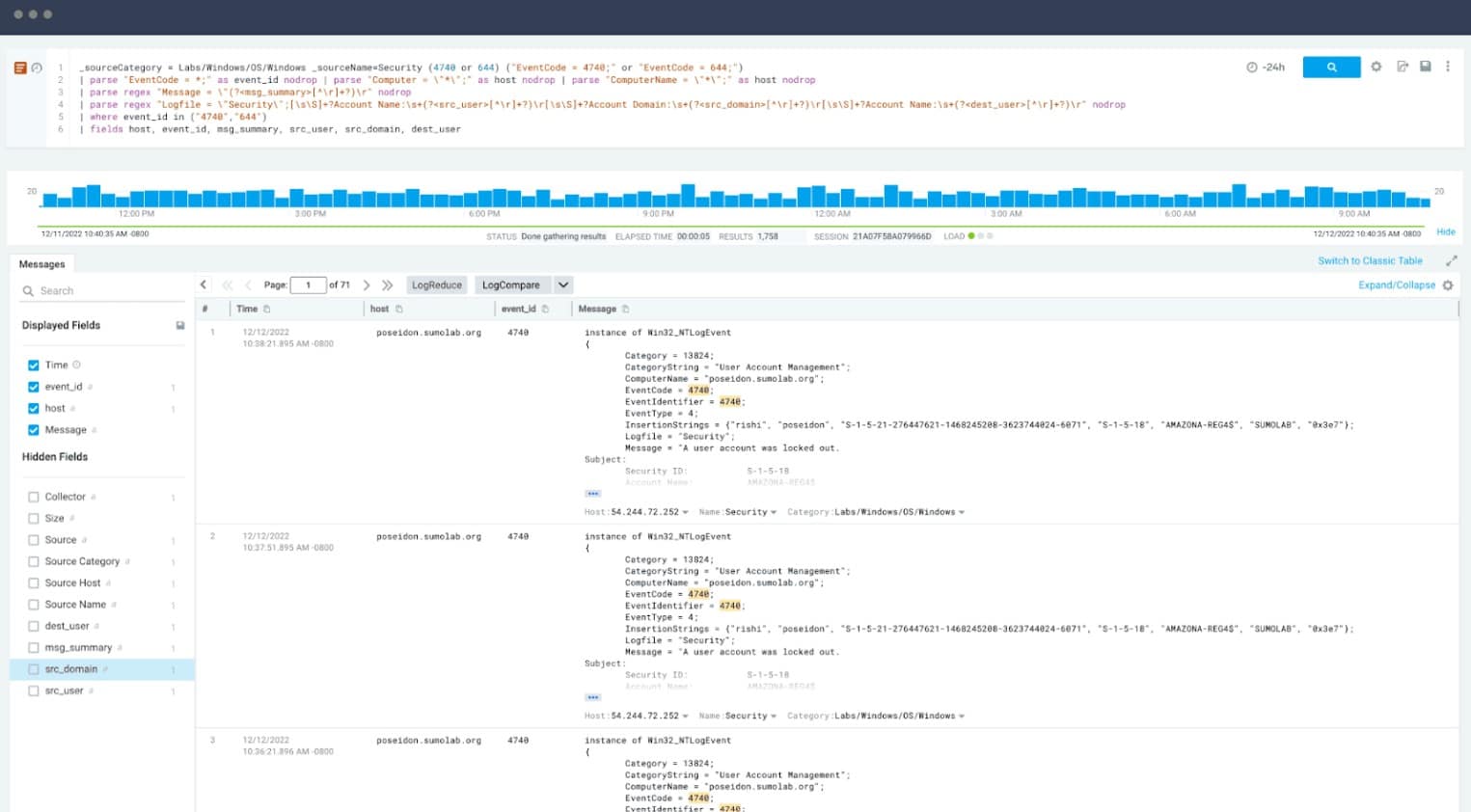The image size is (1471, 812).
Task: Click the Sumo Logic logo icon
Action: [x=18, y=68]
